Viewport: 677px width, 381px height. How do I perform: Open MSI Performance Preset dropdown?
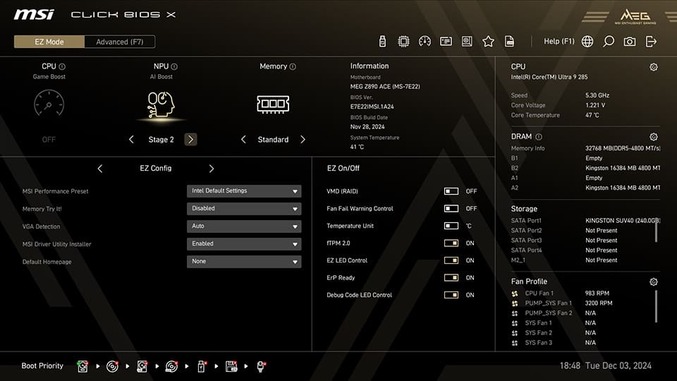coord(244,191)
